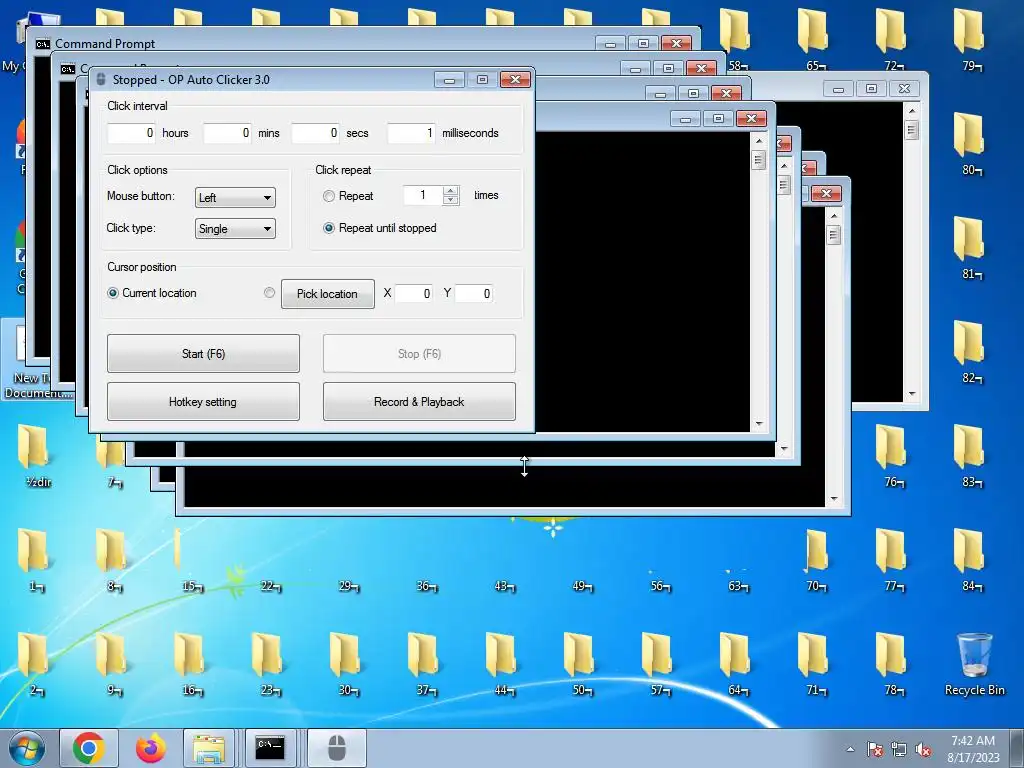Image resolution: width=1024 pixels, height=768 pixels.
Task: Select desktop folder 2
Action: pyautogui.click(x=35, y=664)
